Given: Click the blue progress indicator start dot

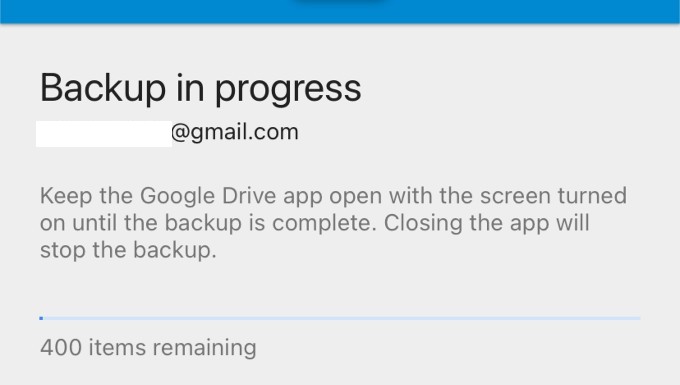Looking at the screenshot, I should point(41,318).
